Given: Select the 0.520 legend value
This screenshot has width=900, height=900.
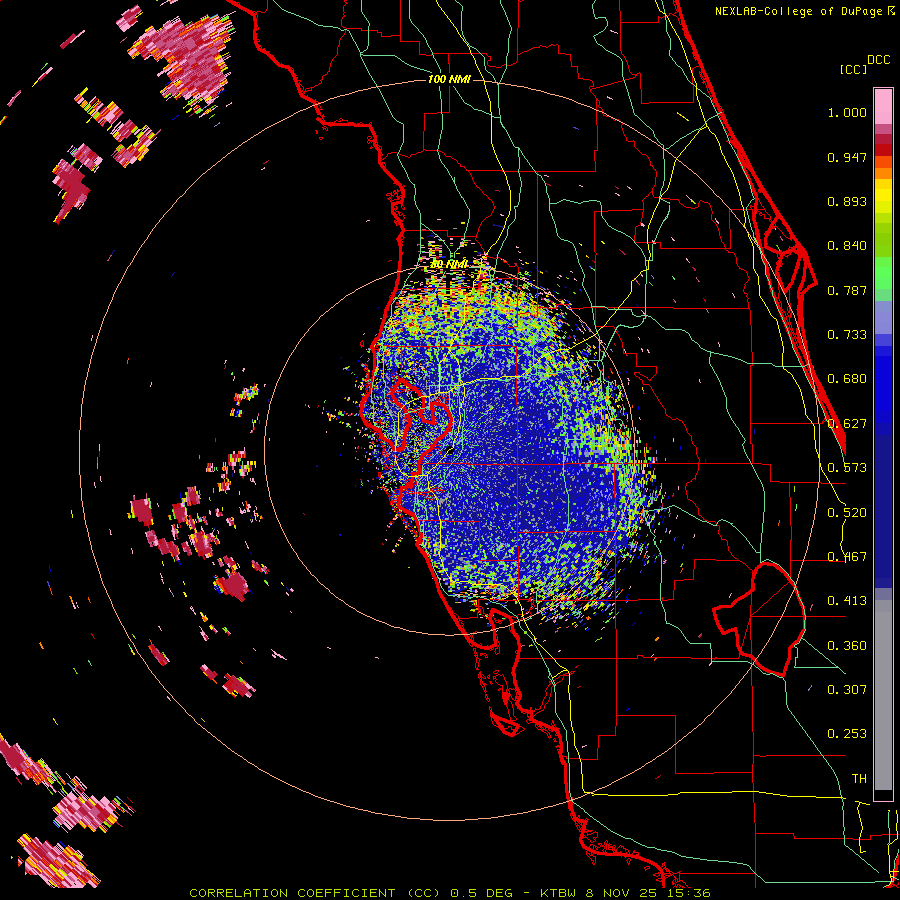Looking at the screenshot, I should [847, 513].
